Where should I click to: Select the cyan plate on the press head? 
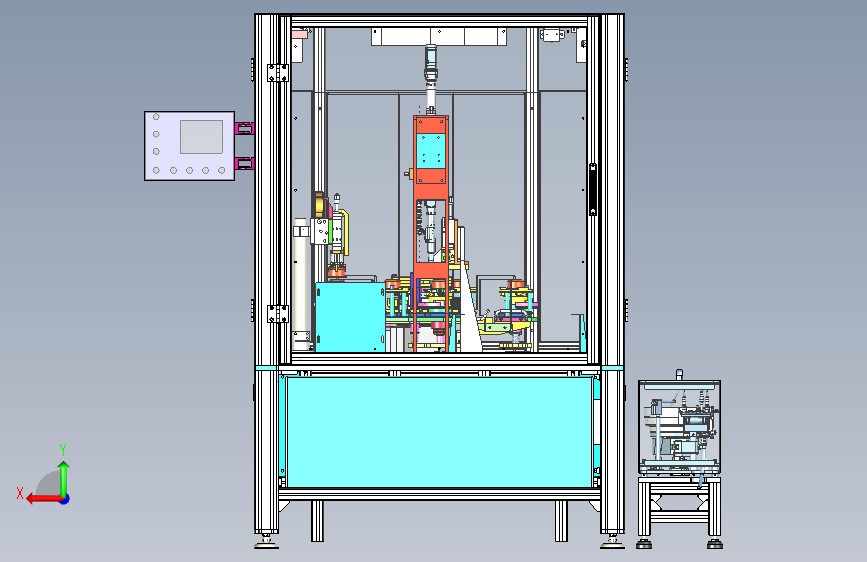pos(431,150)
